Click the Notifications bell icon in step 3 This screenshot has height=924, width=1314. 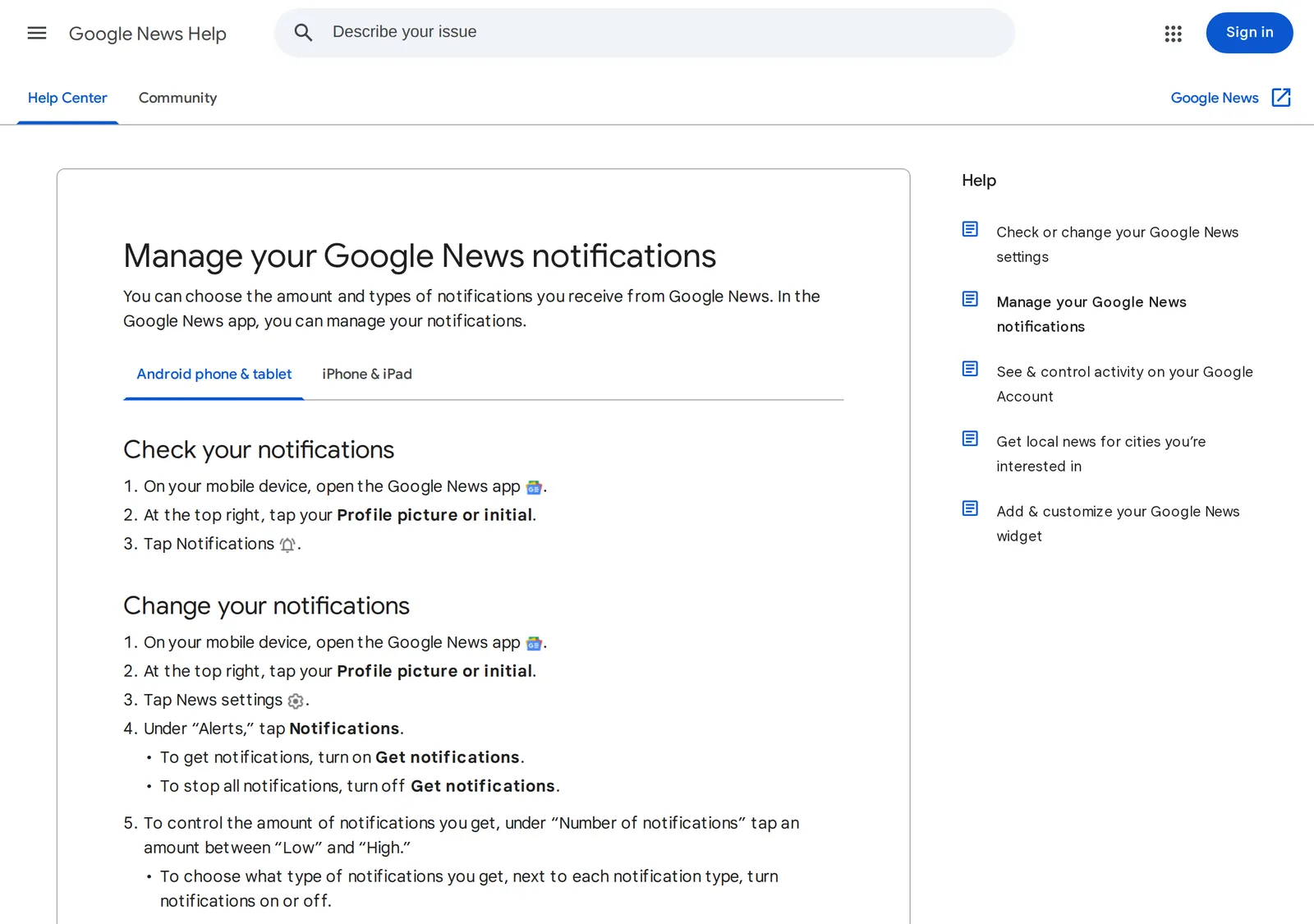[x=287, y=545]
